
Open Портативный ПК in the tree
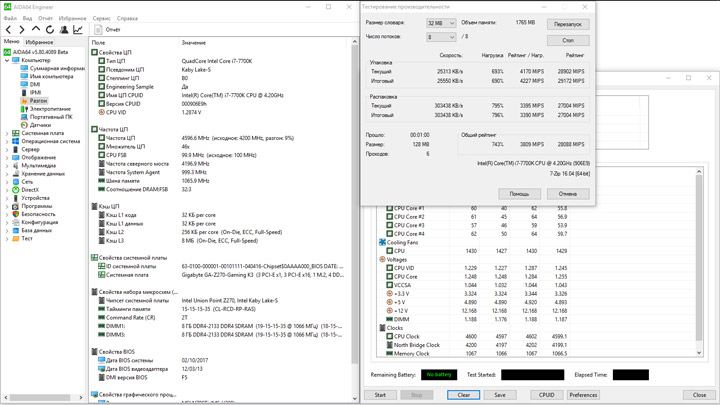(51, 117)
